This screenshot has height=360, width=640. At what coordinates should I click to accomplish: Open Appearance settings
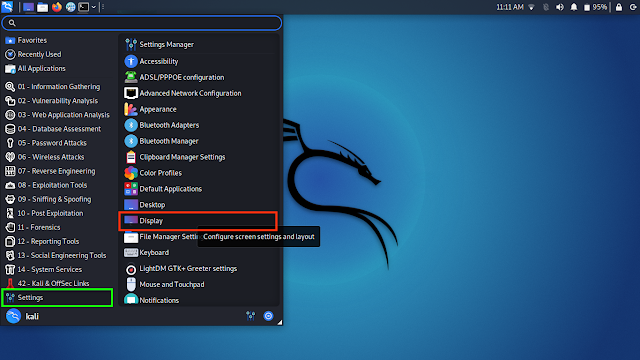coord(199,109)
